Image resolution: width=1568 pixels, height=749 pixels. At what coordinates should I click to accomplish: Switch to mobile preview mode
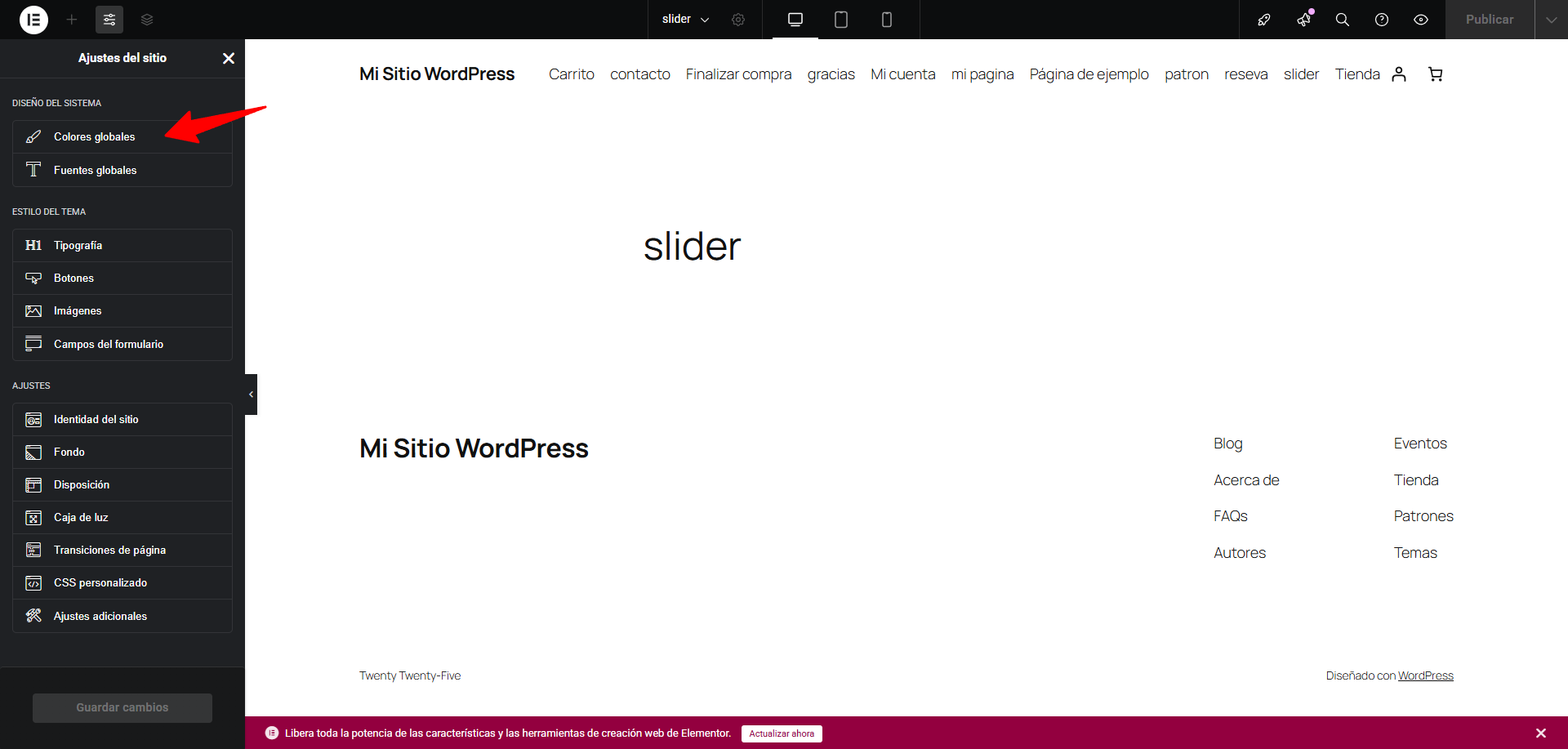887,20
